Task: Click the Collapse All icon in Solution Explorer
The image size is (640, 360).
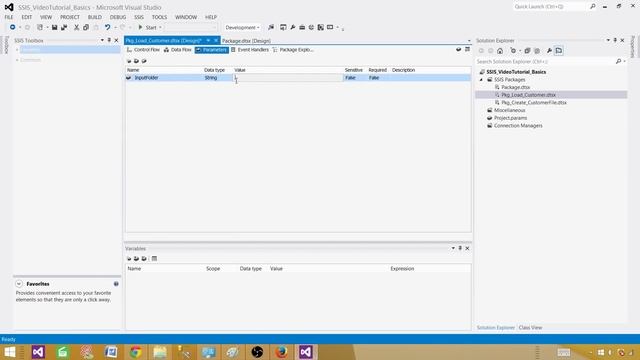Action: [527, 51]
